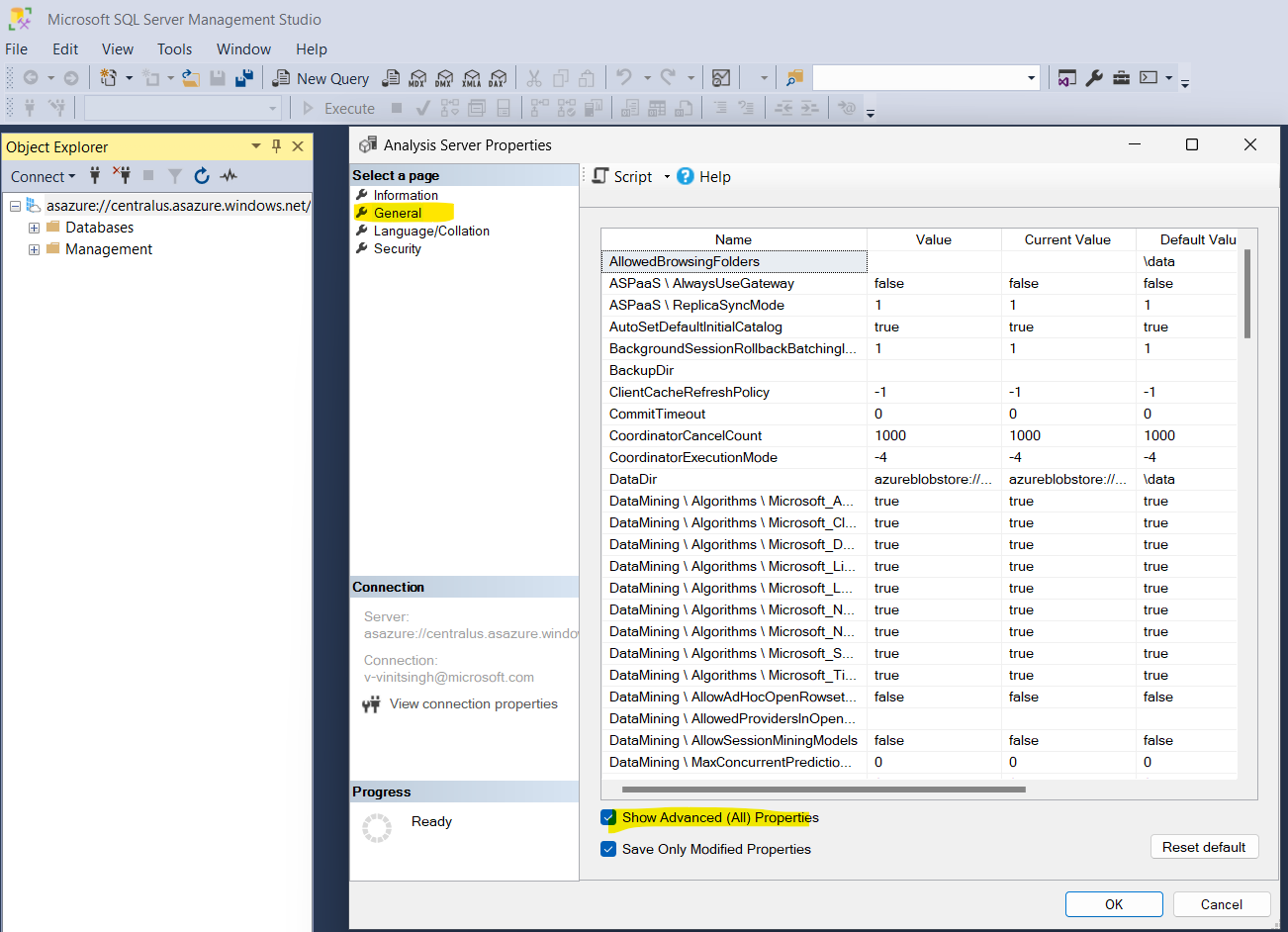Select the AllowedBrowsingFolders row
This screenshot has height=932, width=1288.
[919, 261]
